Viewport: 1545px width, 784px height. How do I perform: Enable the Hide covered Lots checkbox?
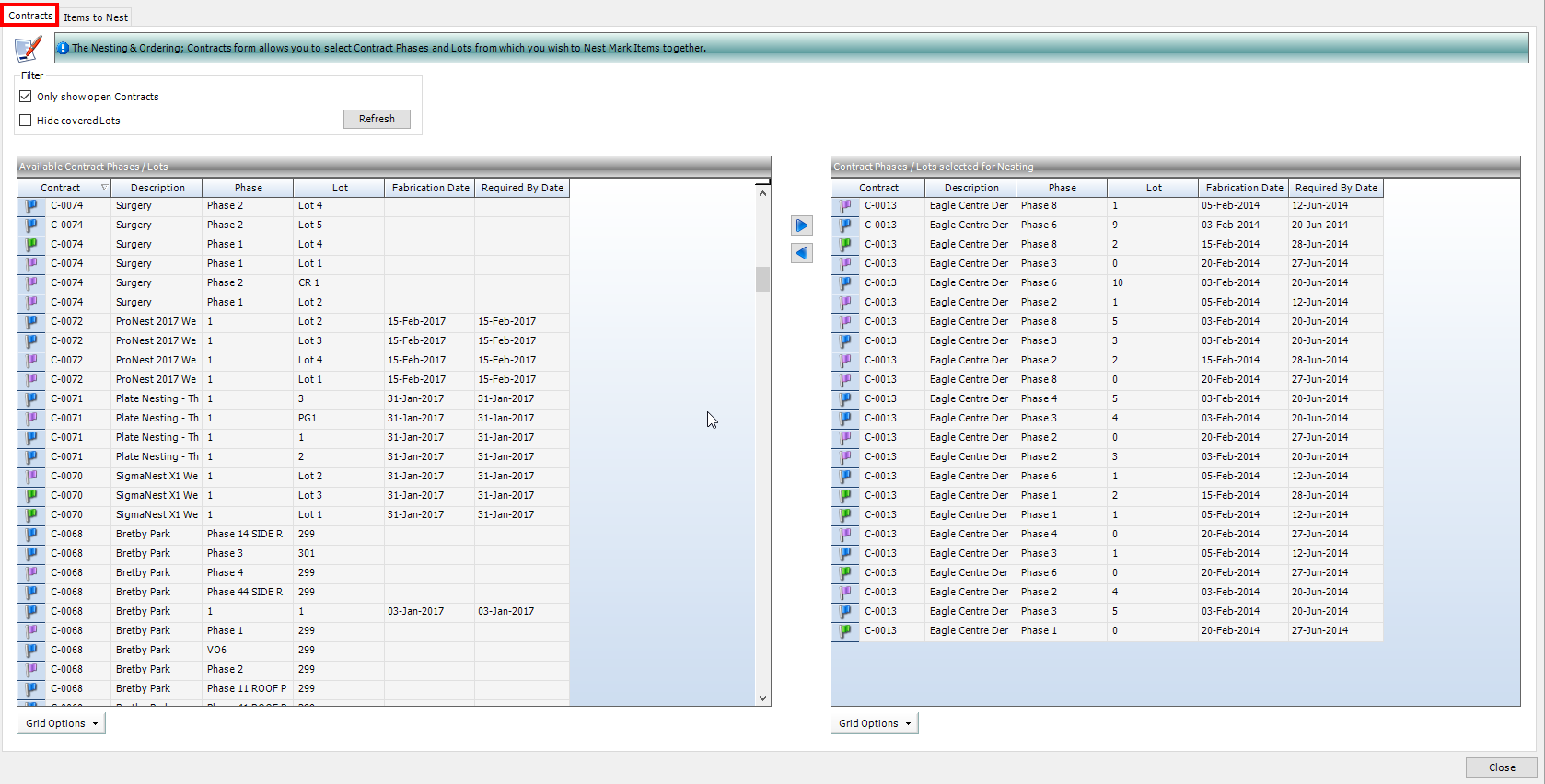coord(26,121)
